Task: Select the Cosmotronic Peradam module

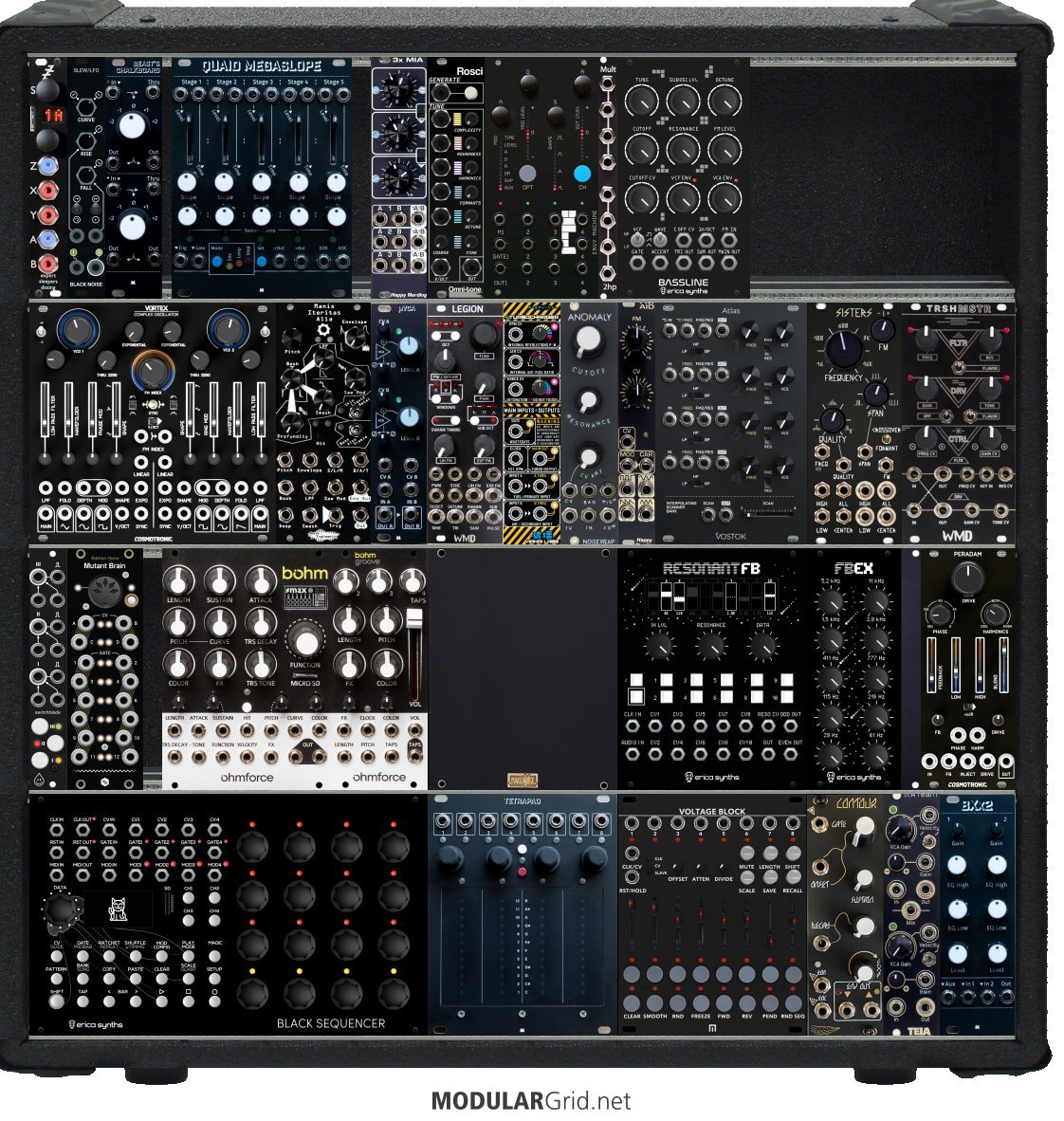Action: point(967,670)
